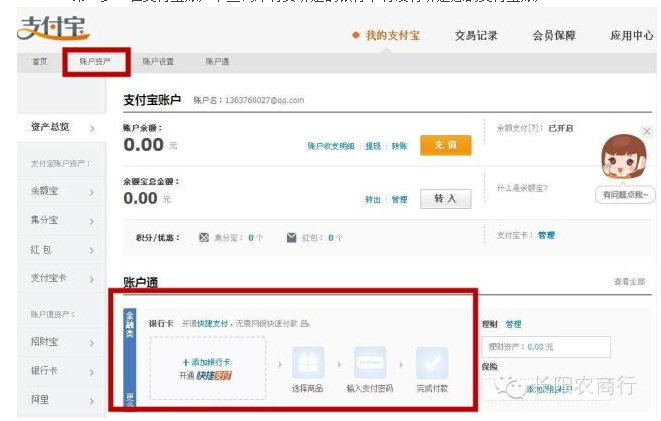Click the 红包 0 个 count

pos(335,238)
